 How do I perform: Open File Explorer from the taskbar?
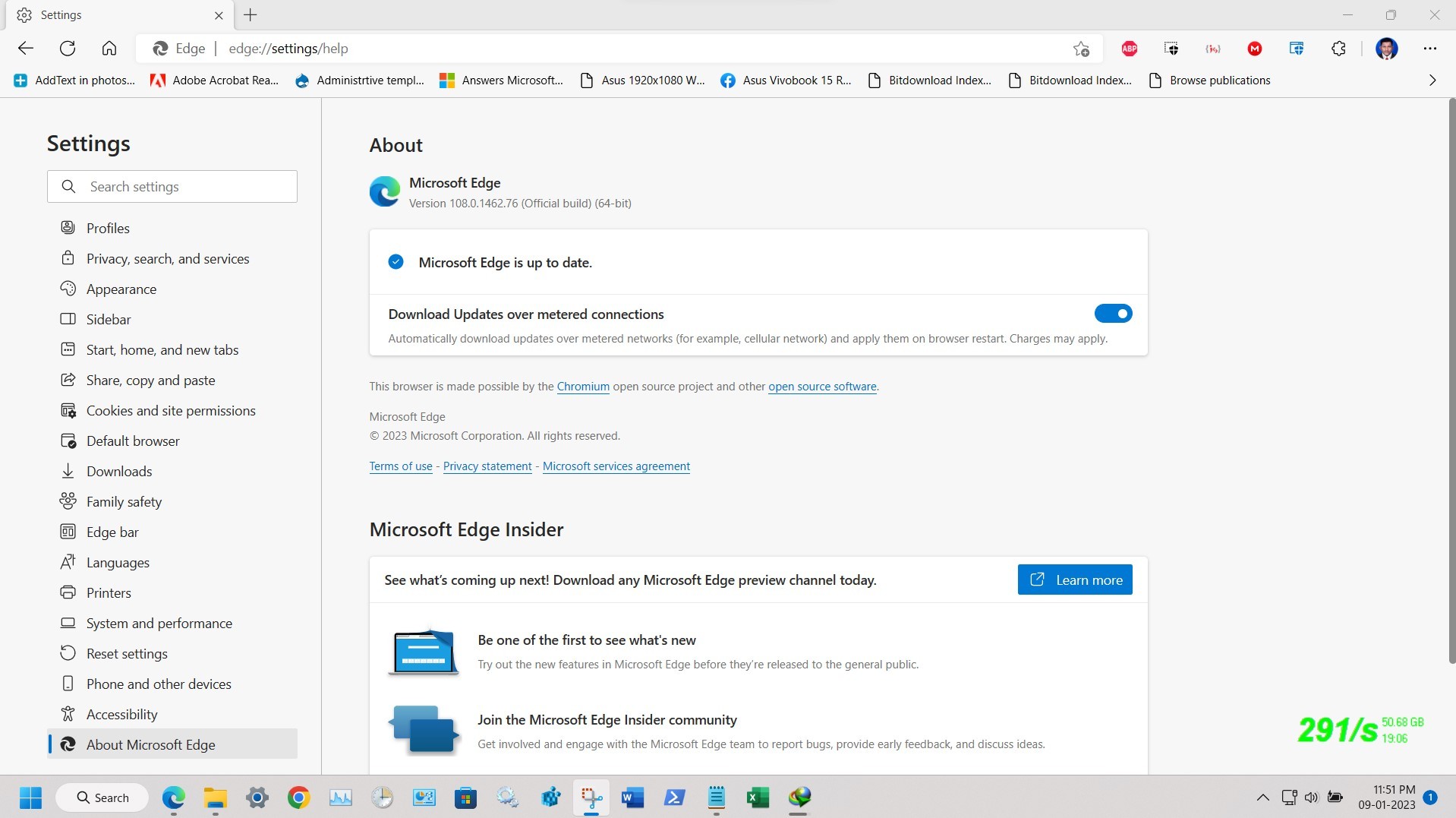(216, 797)
